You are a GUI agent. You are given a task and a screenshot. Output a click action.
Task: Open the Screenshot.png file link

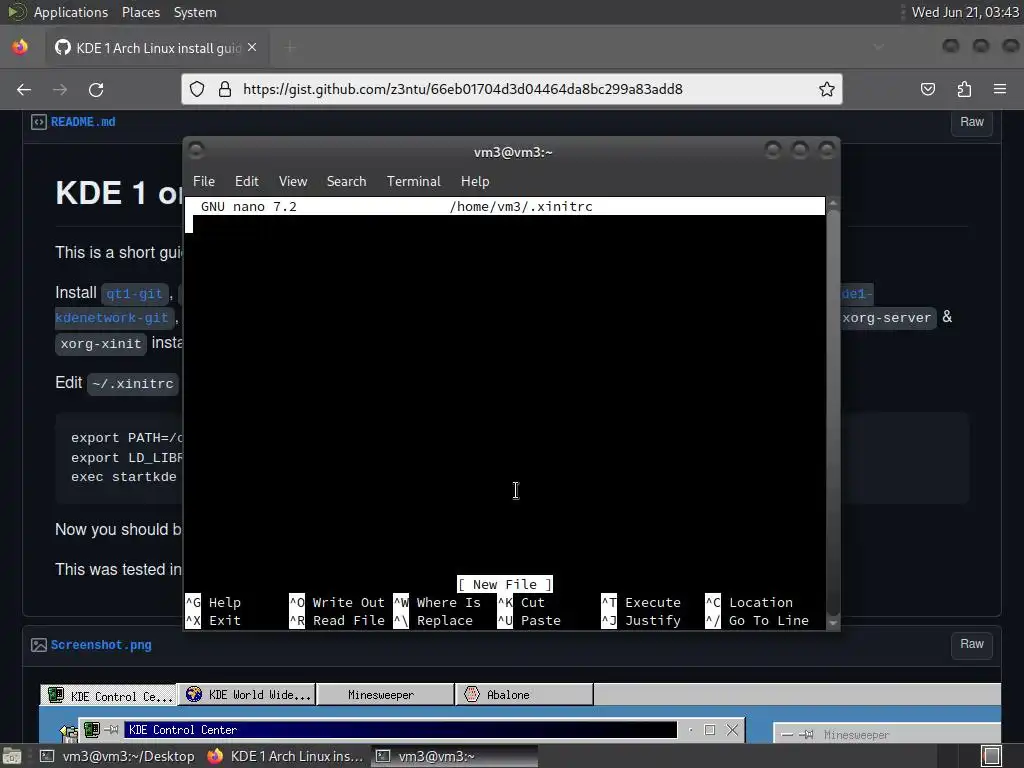click(101, 645)
